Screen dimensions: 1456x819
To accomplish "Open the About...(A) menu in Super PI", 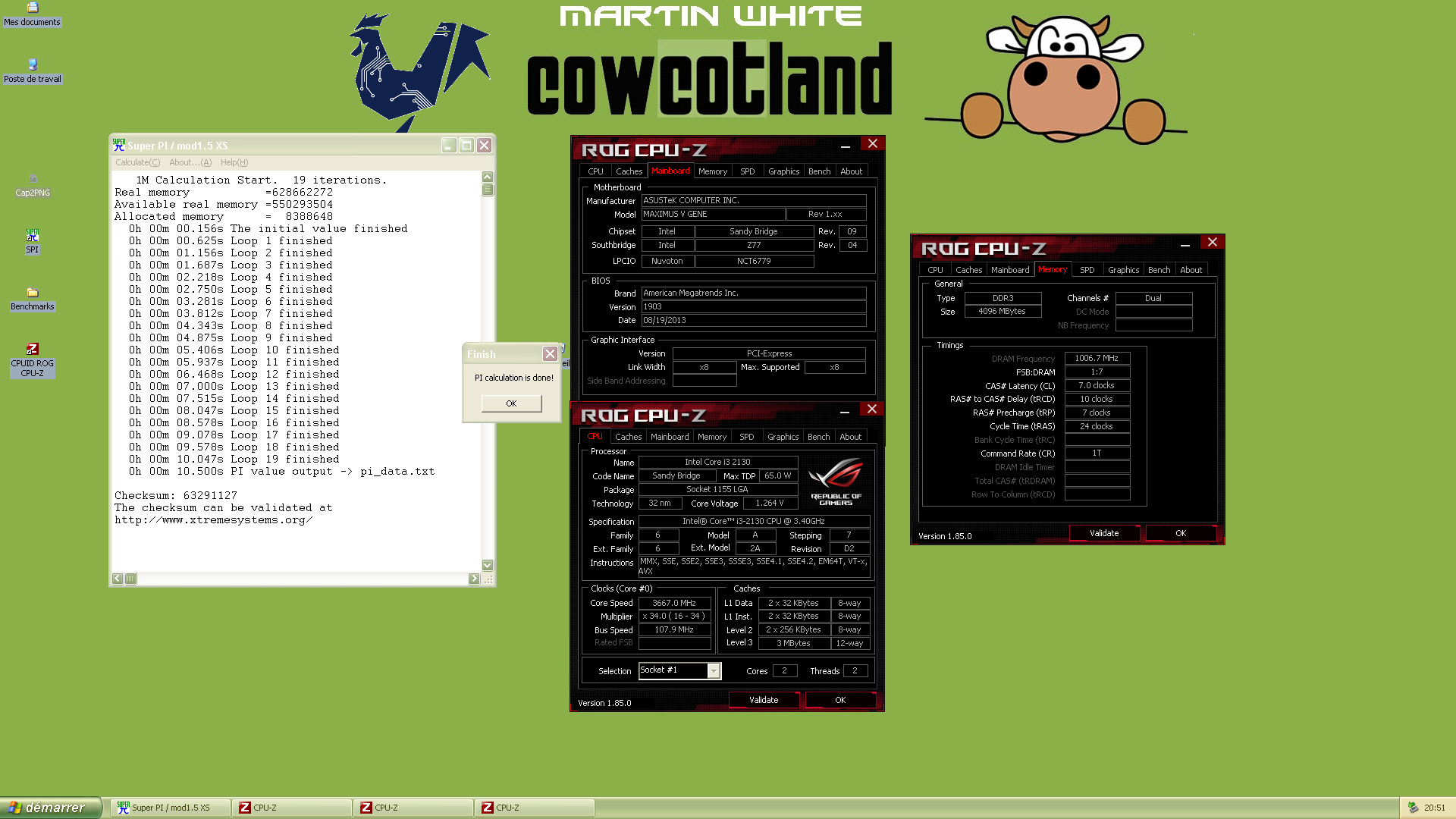I will [190, 162].
